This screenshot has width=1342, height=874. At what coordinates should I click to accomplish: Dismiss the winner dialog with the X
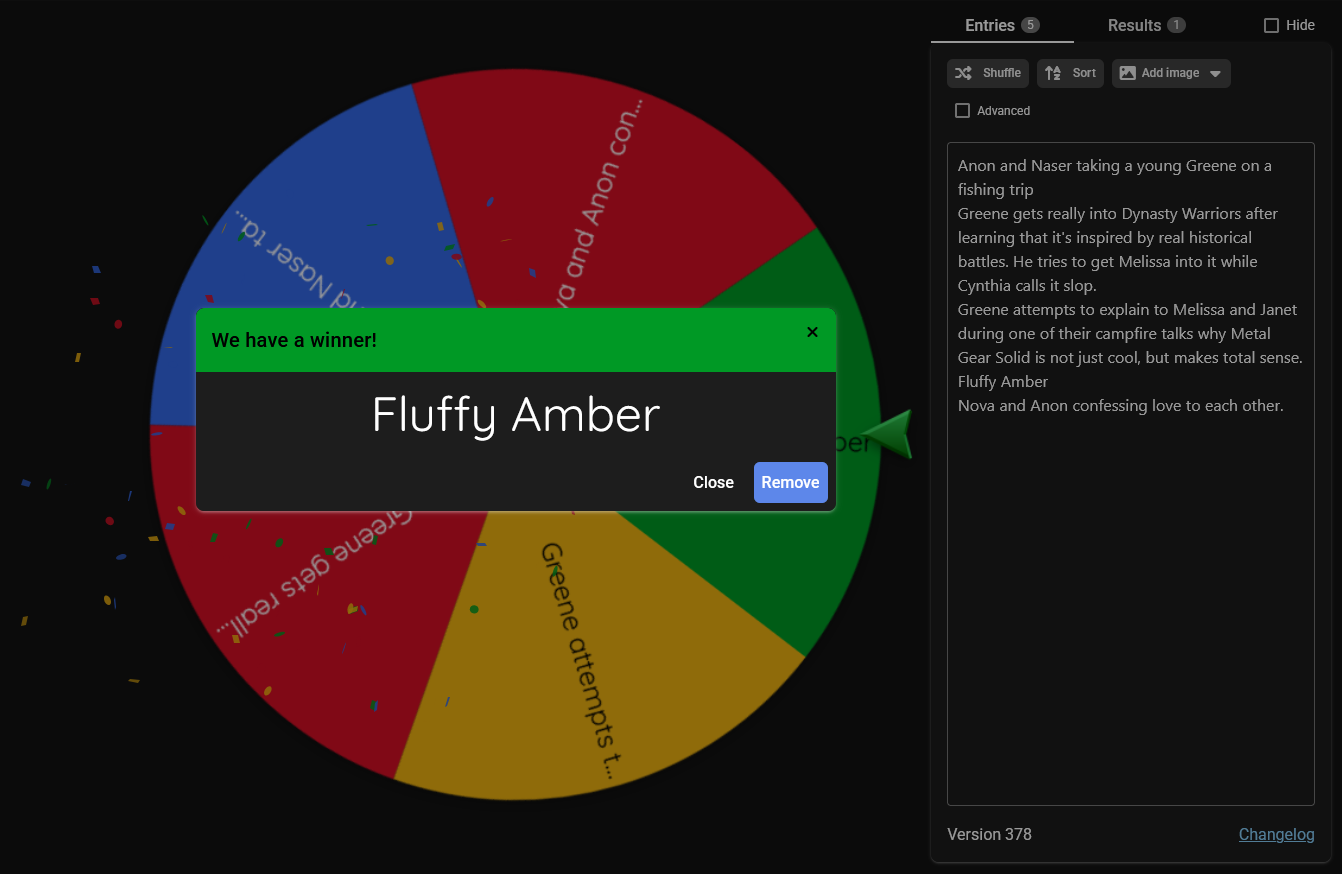[812, 332]
